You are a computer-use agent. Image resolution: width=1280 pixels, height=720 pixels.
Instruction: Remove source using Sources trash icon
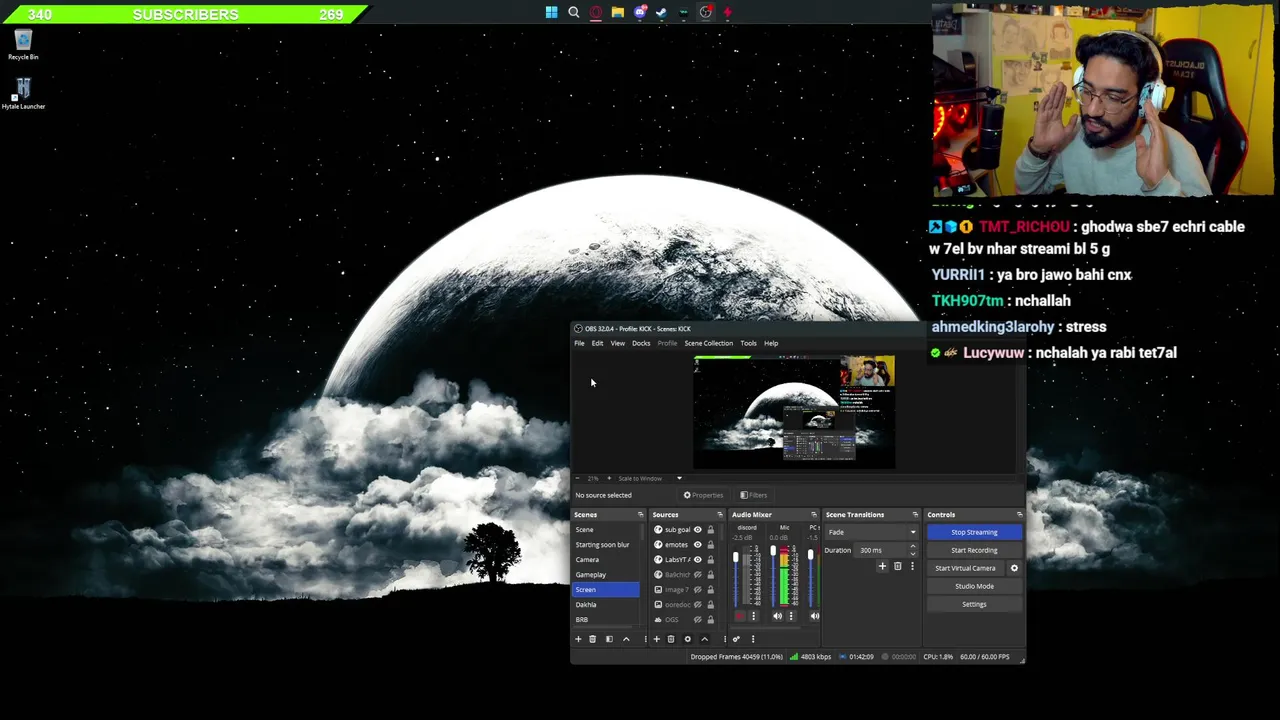coord(671,639)
